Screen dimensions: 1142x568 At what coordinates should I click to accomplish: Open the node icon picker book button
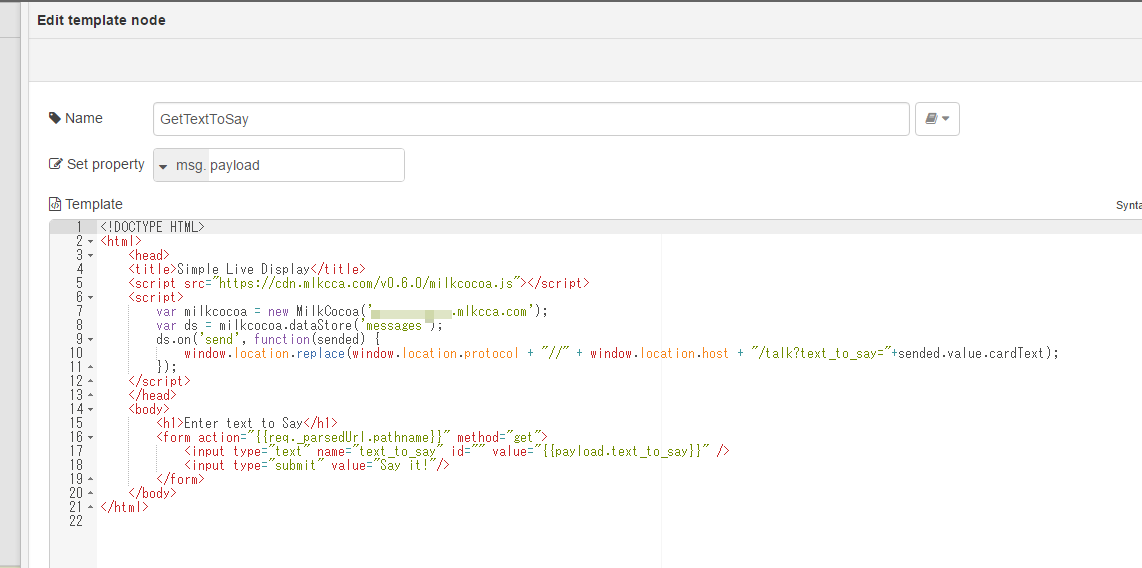click(x=937, y=119)
